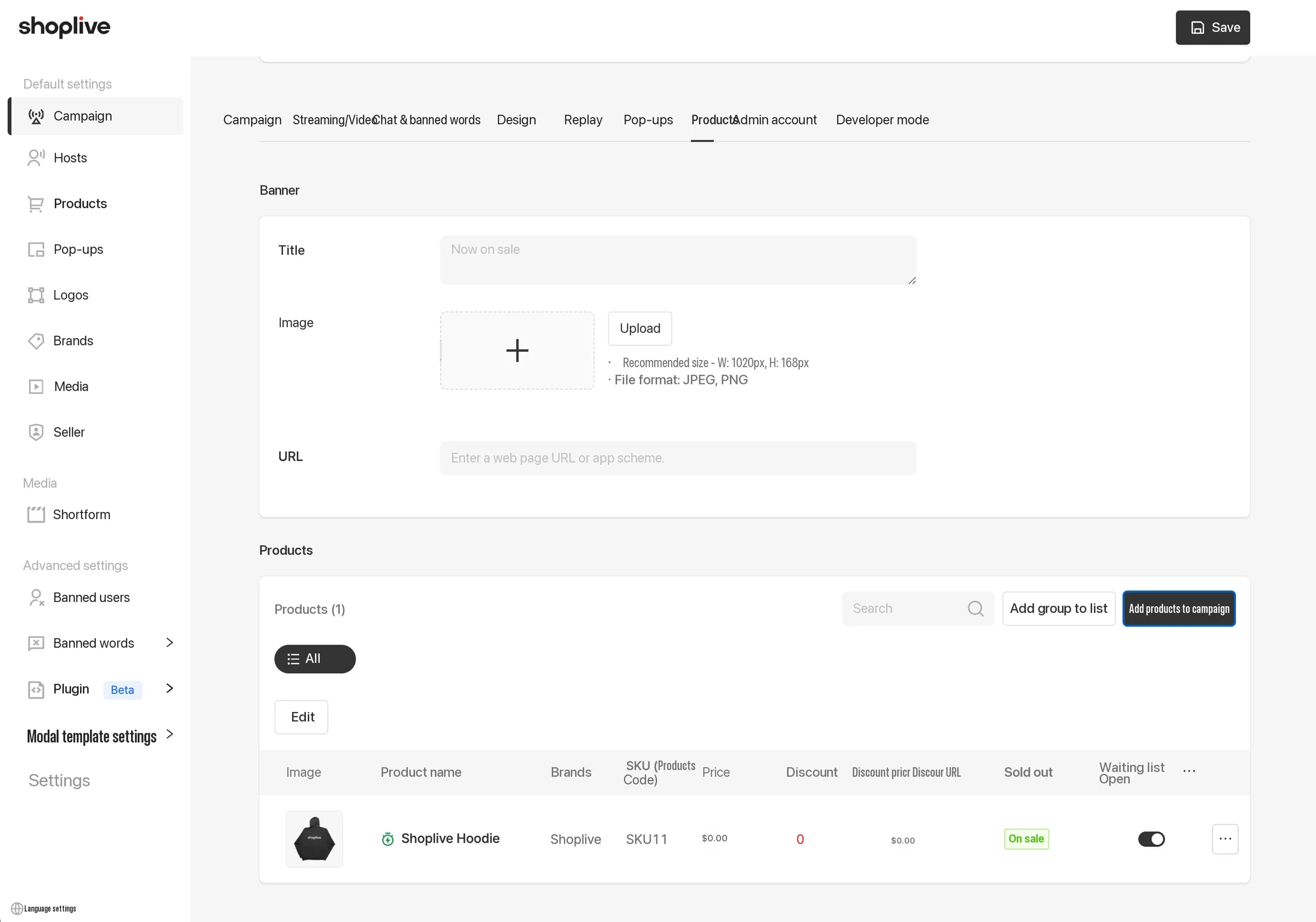
Task: Click the globe Language settings icon
Action: pos(16,909)
